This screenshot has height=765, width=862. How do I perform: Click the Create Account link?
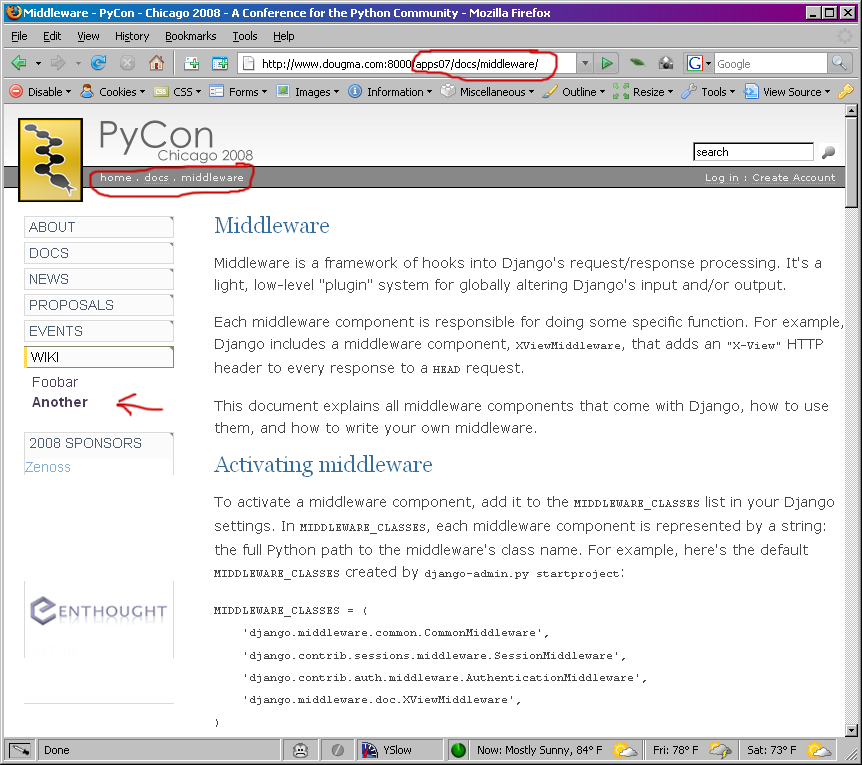click(x=793, y=178)
